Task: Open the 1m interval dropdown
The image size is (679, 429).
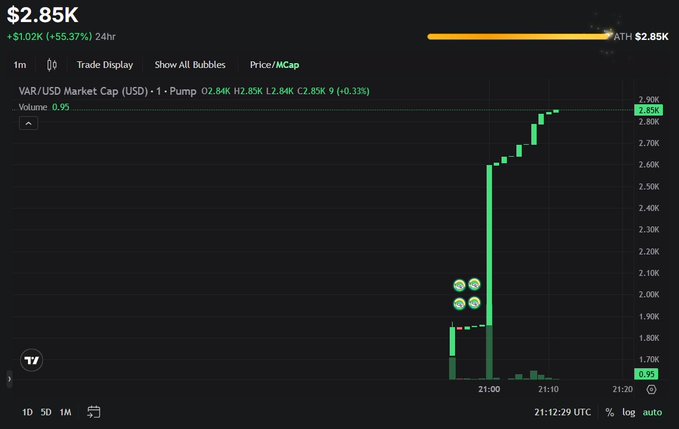Action: click(20, 65)
